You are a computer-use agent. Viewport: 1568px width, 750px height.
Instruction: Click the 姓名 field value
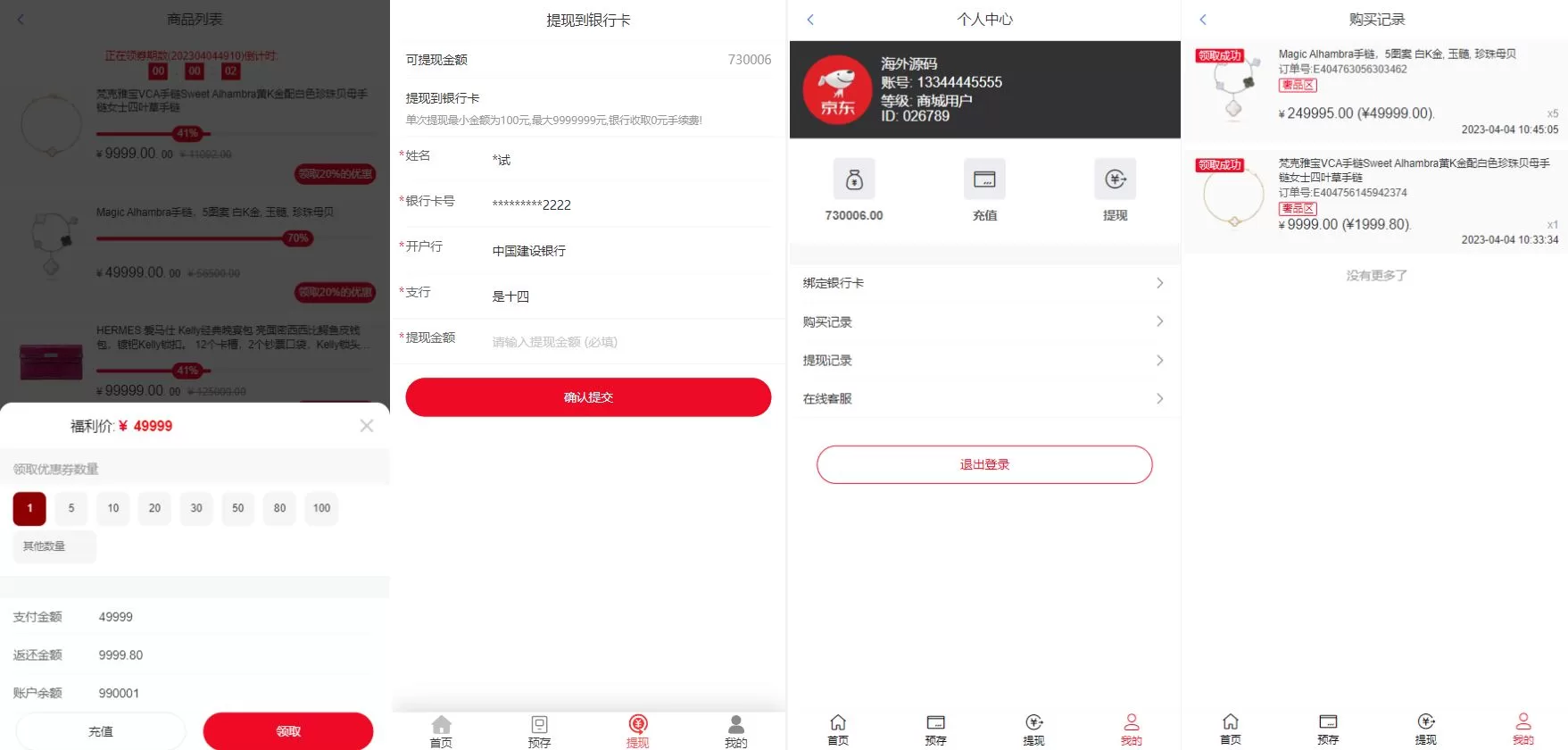pos(502,160)
